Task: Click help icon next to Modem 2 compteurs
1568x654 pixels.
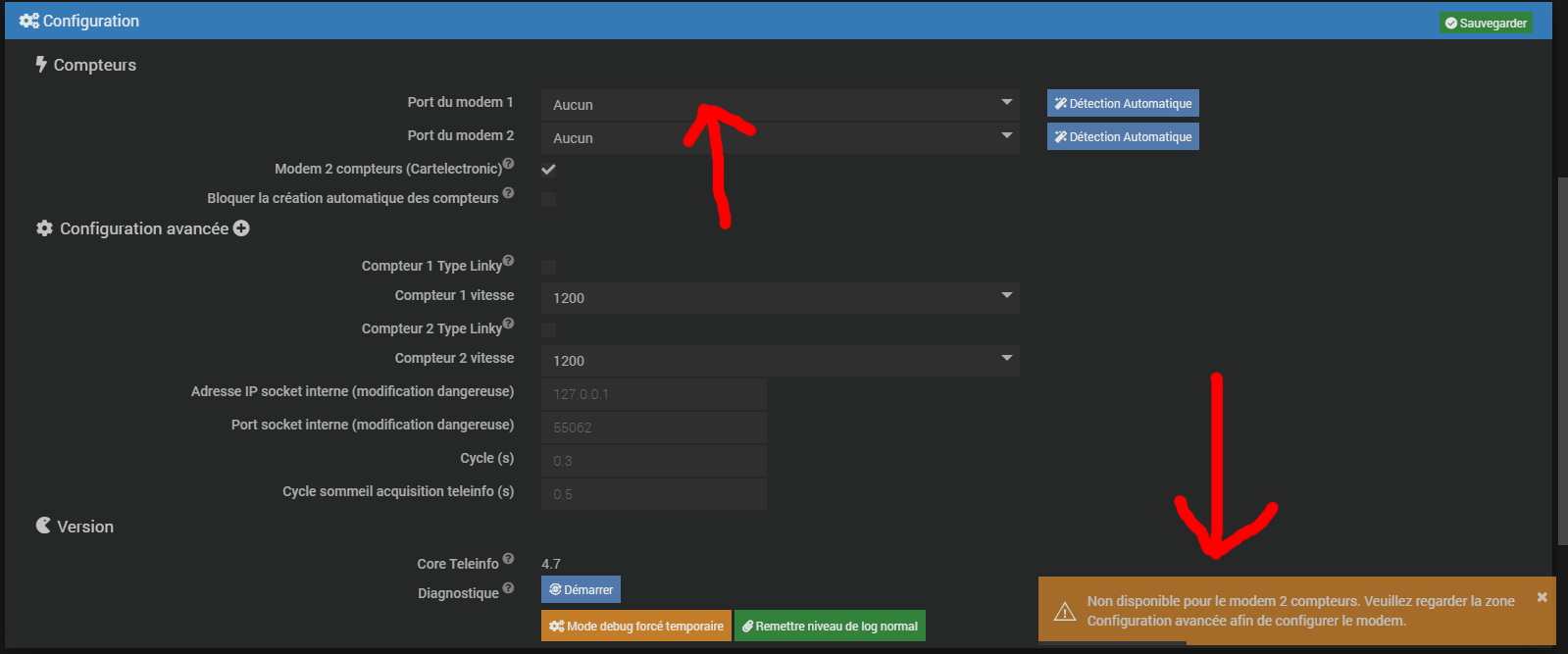Action: [x=508, y=163]
